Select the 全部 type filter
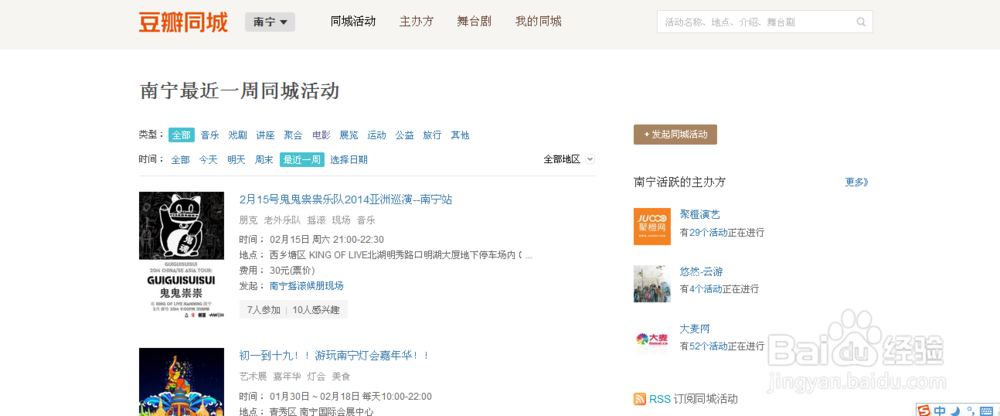The width and height of the screenshot is (1000, 416). point(181,135)
